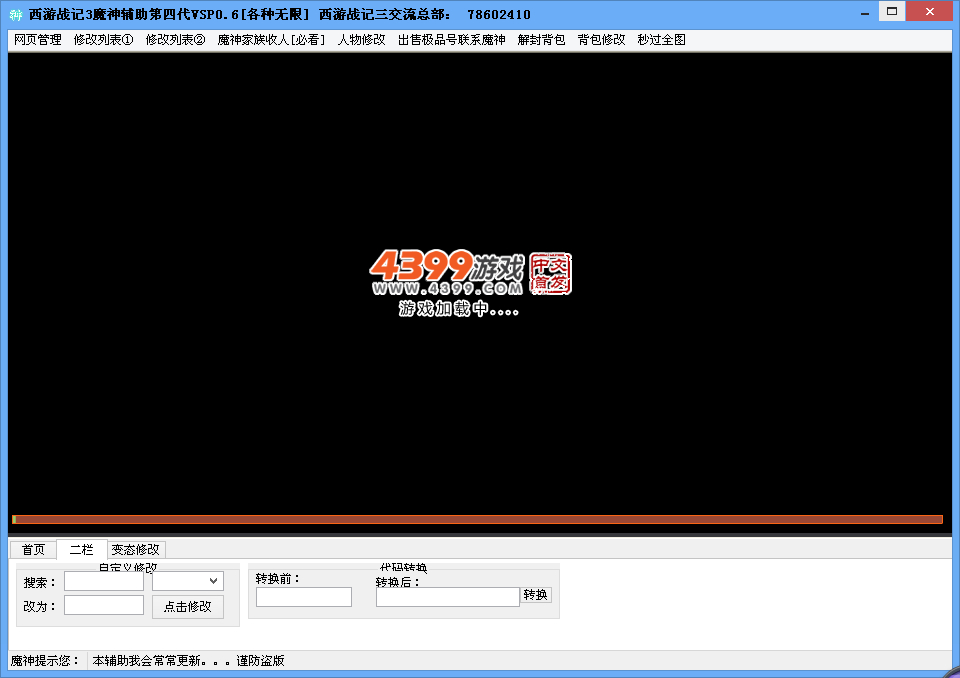
Task: Click the 转换前 input box
Action: (x=304, y=597)
